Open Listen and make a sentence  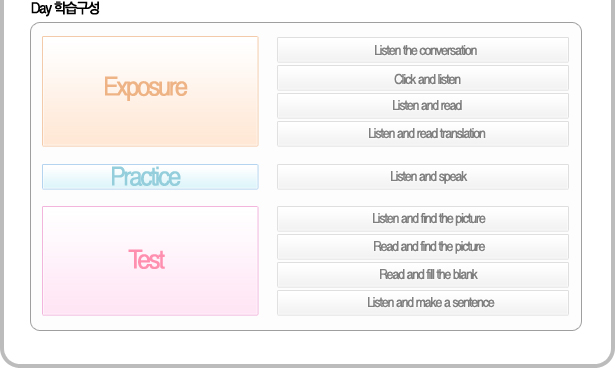(x=423, y=303)
